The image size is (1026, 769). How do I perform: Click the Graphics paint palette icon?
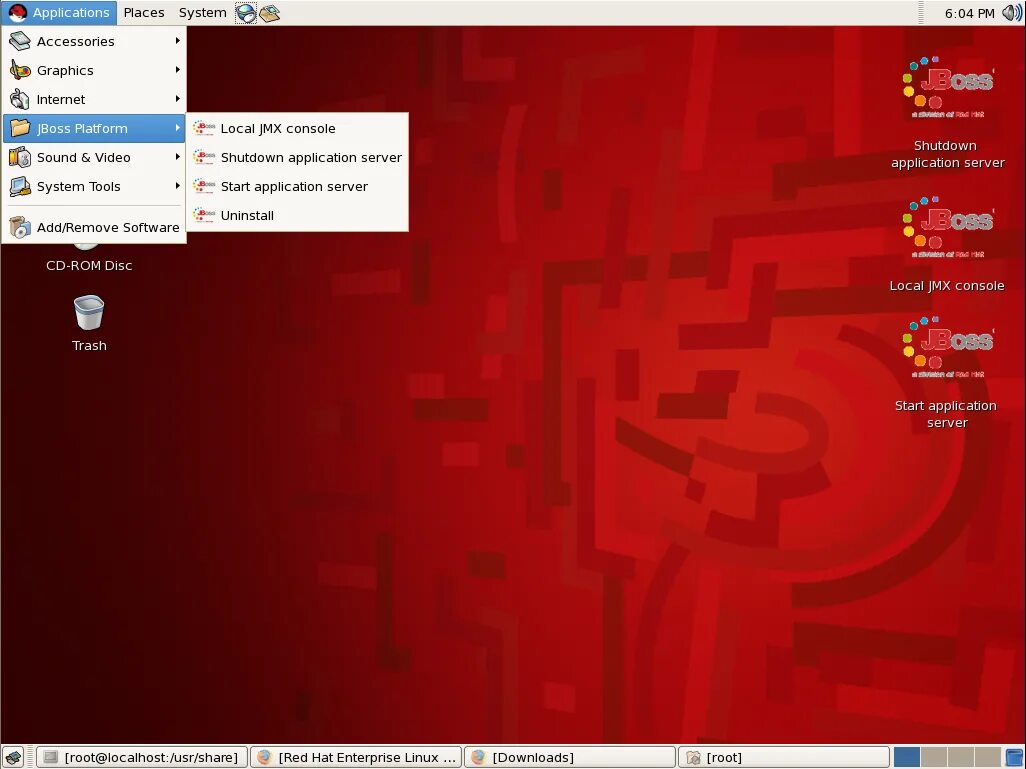click(20, 70)
